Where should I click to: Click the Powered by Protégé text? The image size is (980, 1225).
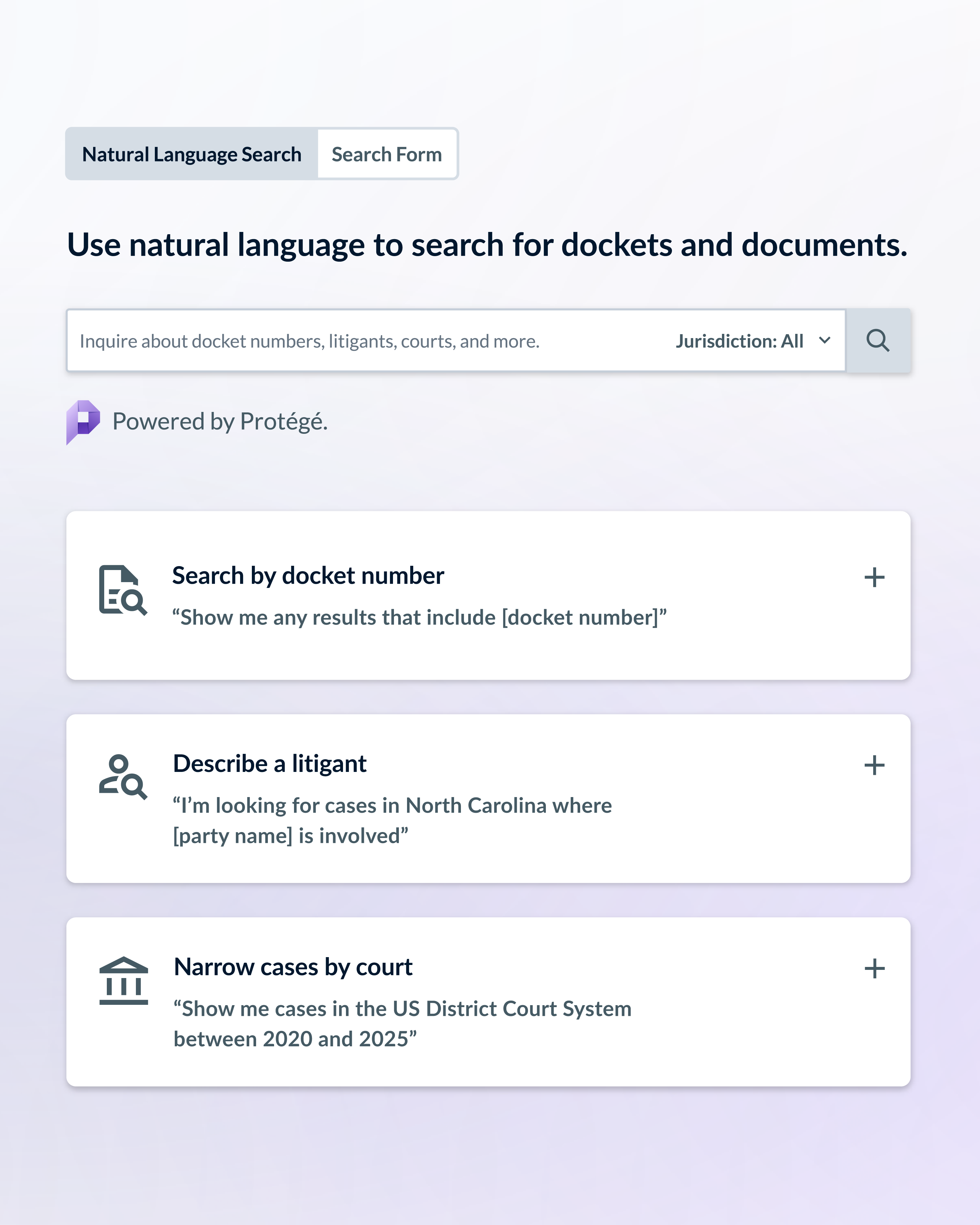click(x=220, y=422)
